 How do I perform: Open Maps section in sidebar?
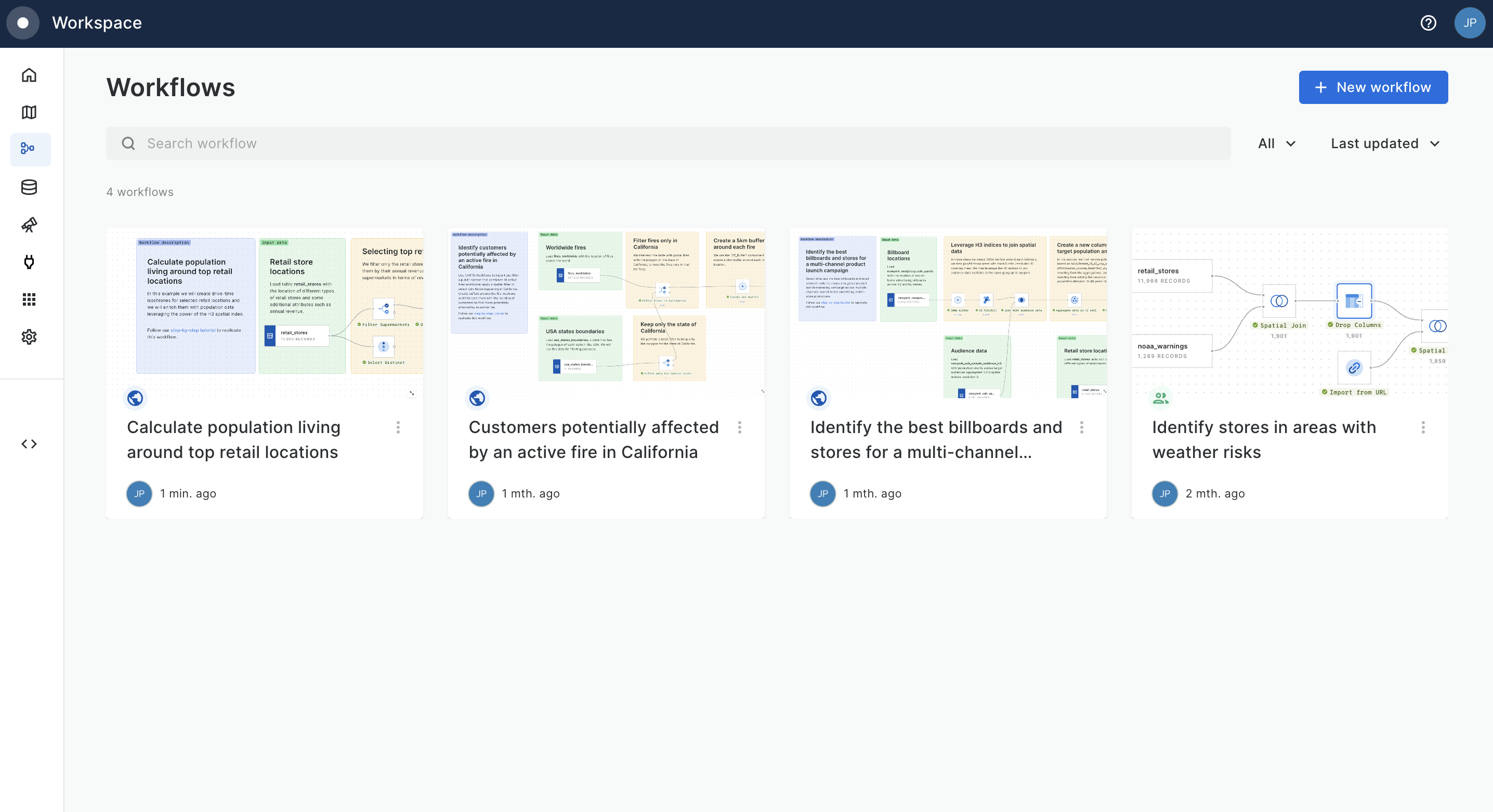[x=29, y=112]
